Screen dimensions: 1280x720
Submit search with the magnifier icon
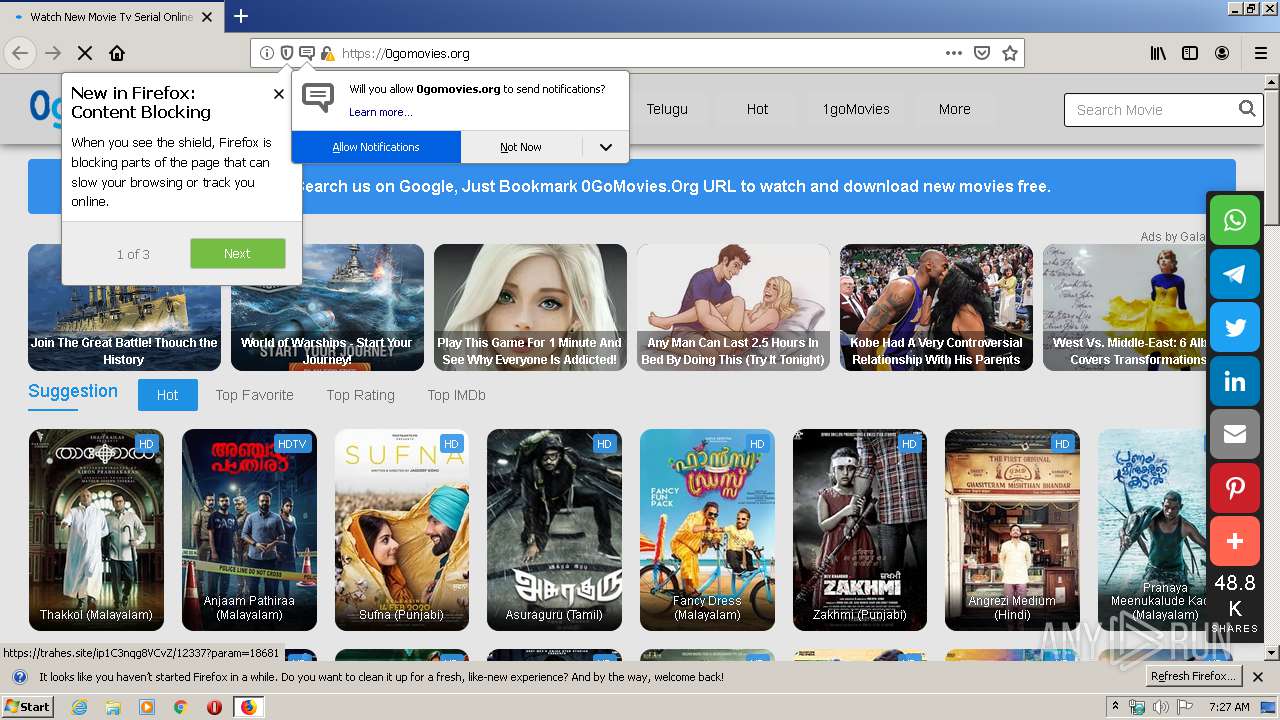1247,109
